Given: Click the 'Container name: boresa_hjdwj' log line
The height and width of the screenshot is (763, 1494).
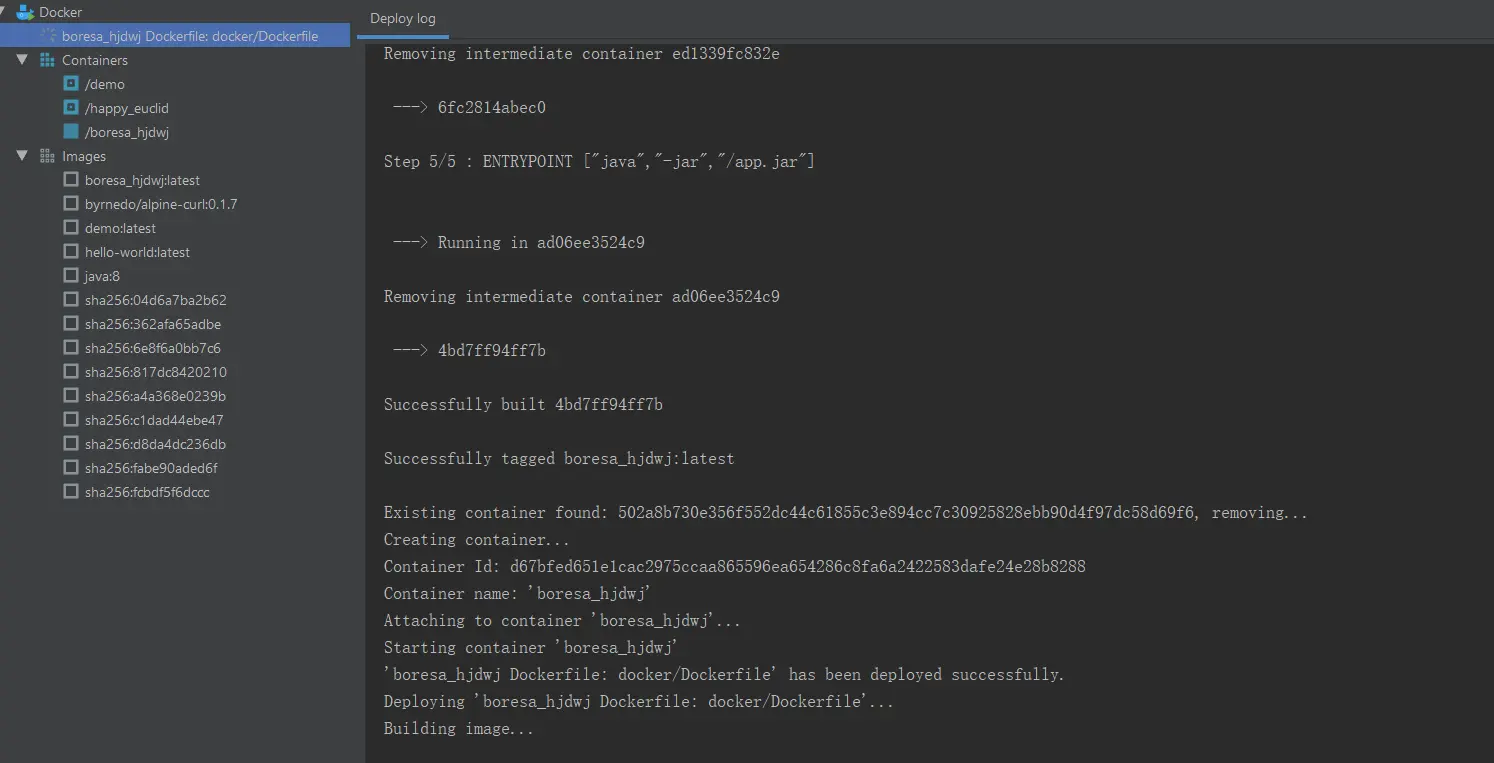Looking at the screenshot, I should tap(518, 593).
